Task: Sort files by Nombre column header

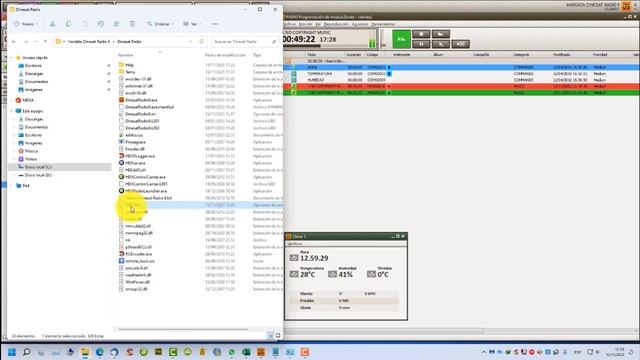Action: click(125, 55)
